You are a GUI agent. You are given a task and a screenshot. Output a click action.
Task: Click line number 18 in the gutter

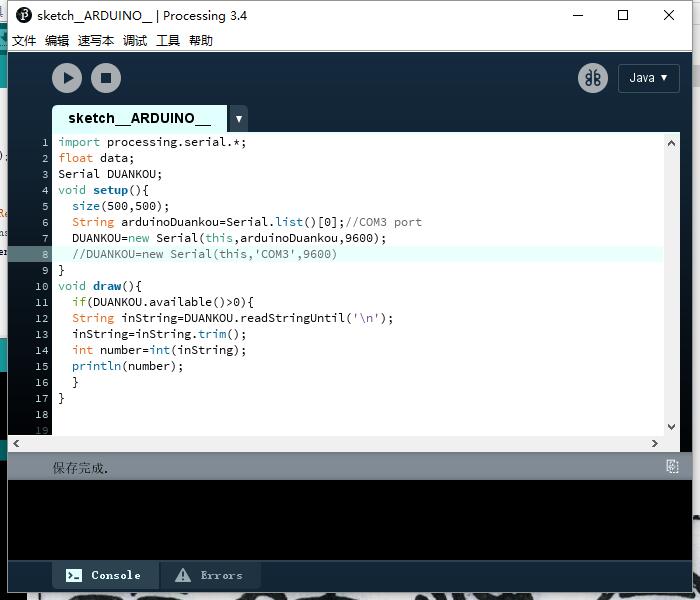42,415
